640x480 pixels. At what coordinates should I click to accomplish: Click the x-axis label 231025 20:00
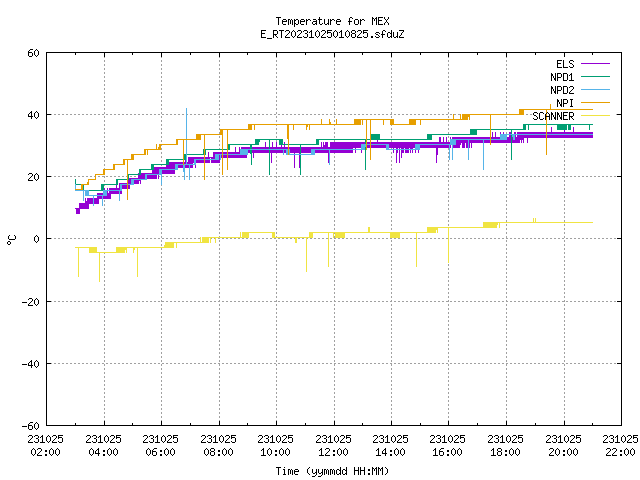point(564,445)
